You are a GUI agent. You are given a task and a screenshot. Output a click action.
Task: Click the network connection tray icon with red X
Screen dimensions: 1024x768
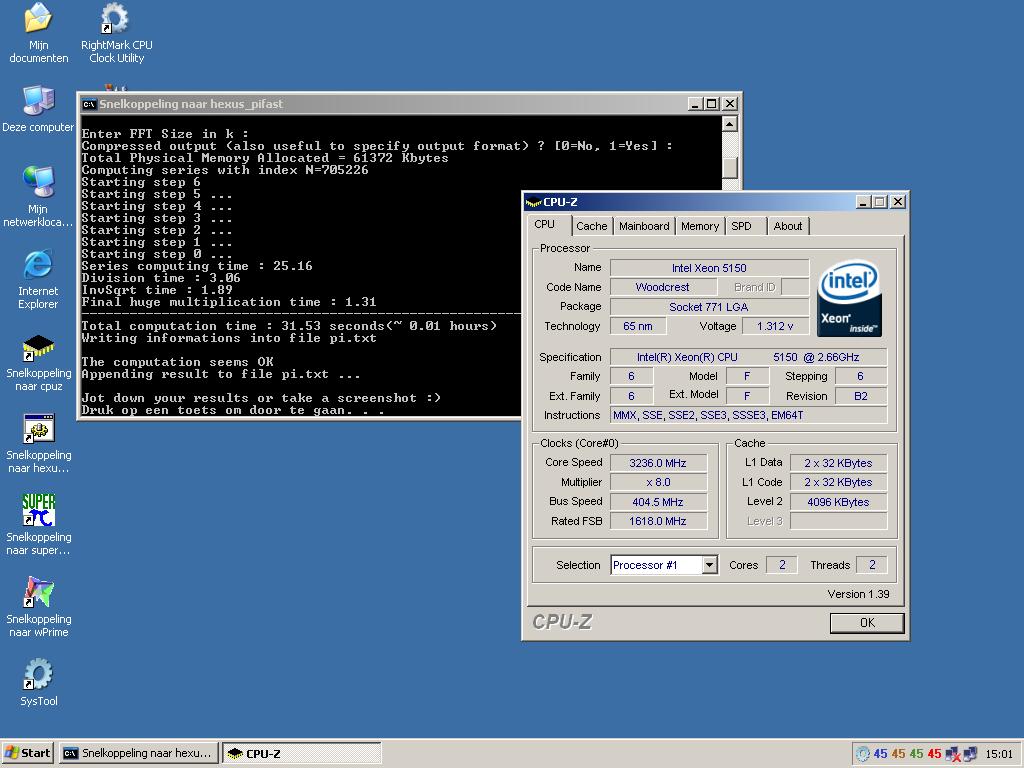click(x=953, y=754)
